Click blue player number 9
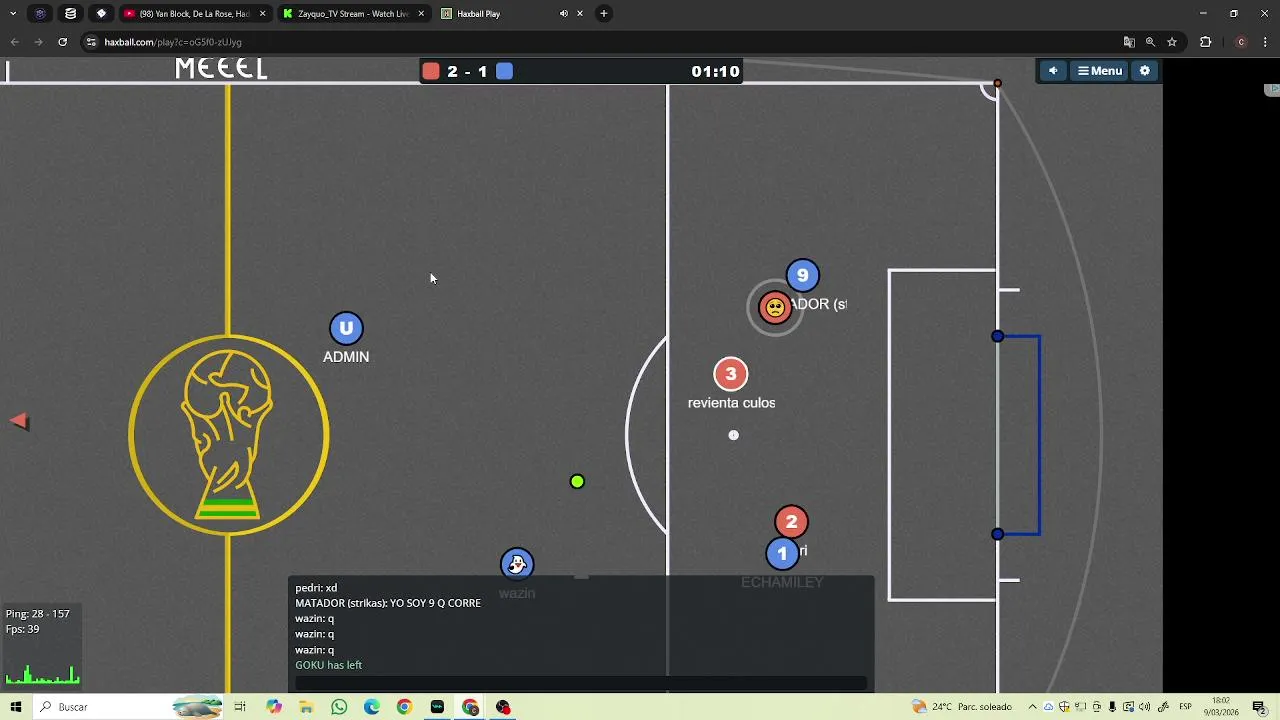The image size is (1280, 720). [802, 275]
